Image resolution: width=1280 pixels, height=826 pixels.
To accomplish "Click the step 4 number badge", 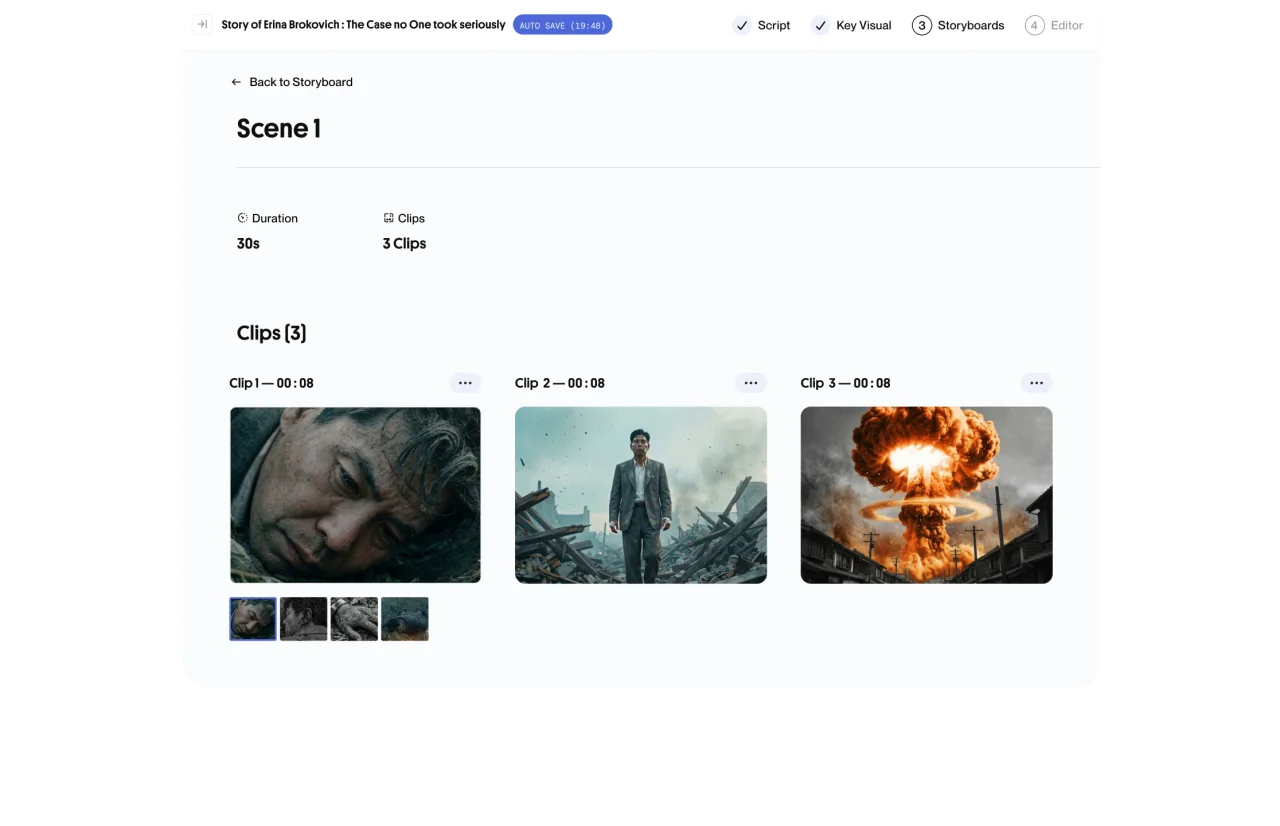I will (x=1034, y=25).
